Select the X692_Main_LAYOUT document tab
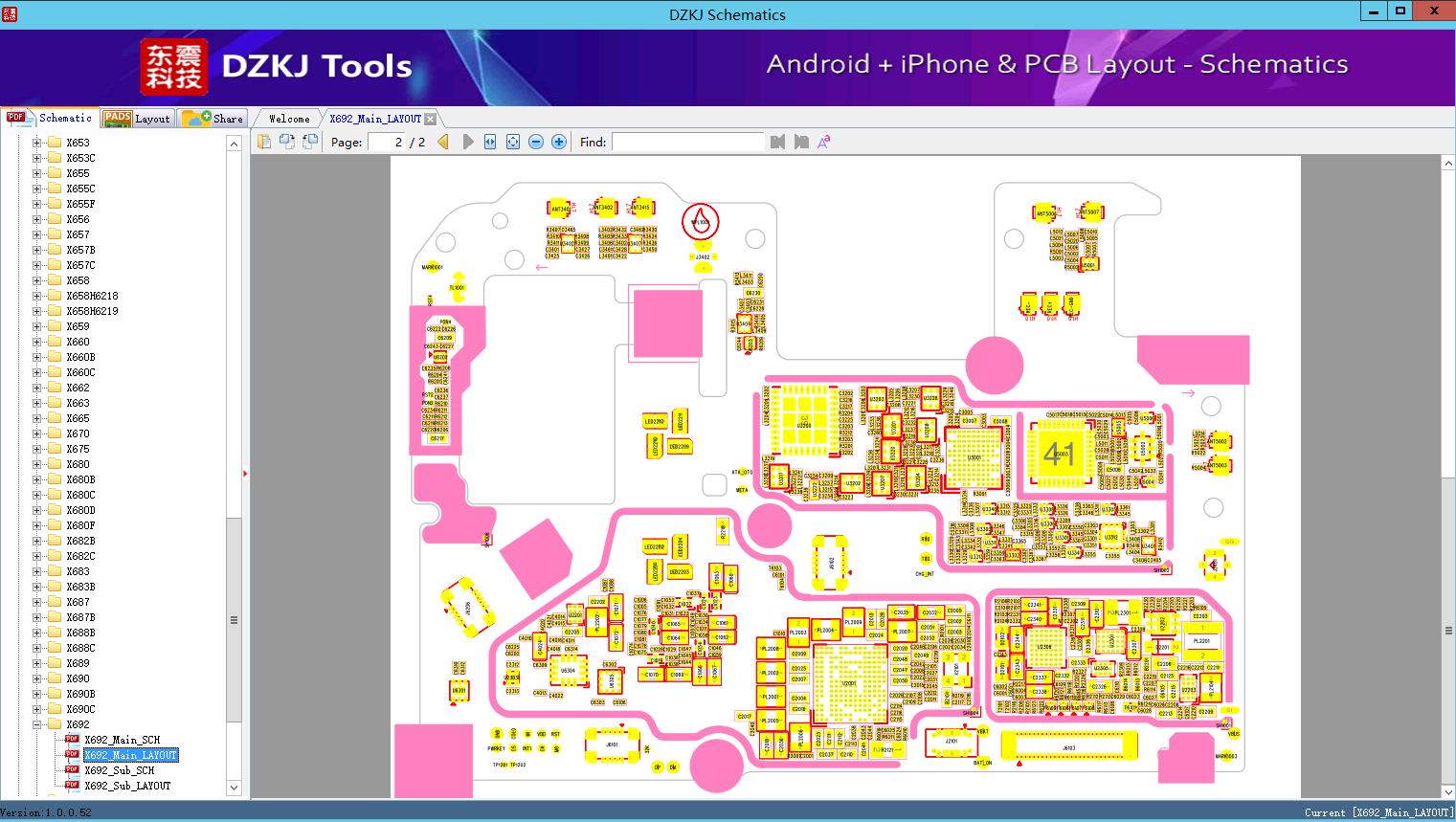 pos(375,119)
